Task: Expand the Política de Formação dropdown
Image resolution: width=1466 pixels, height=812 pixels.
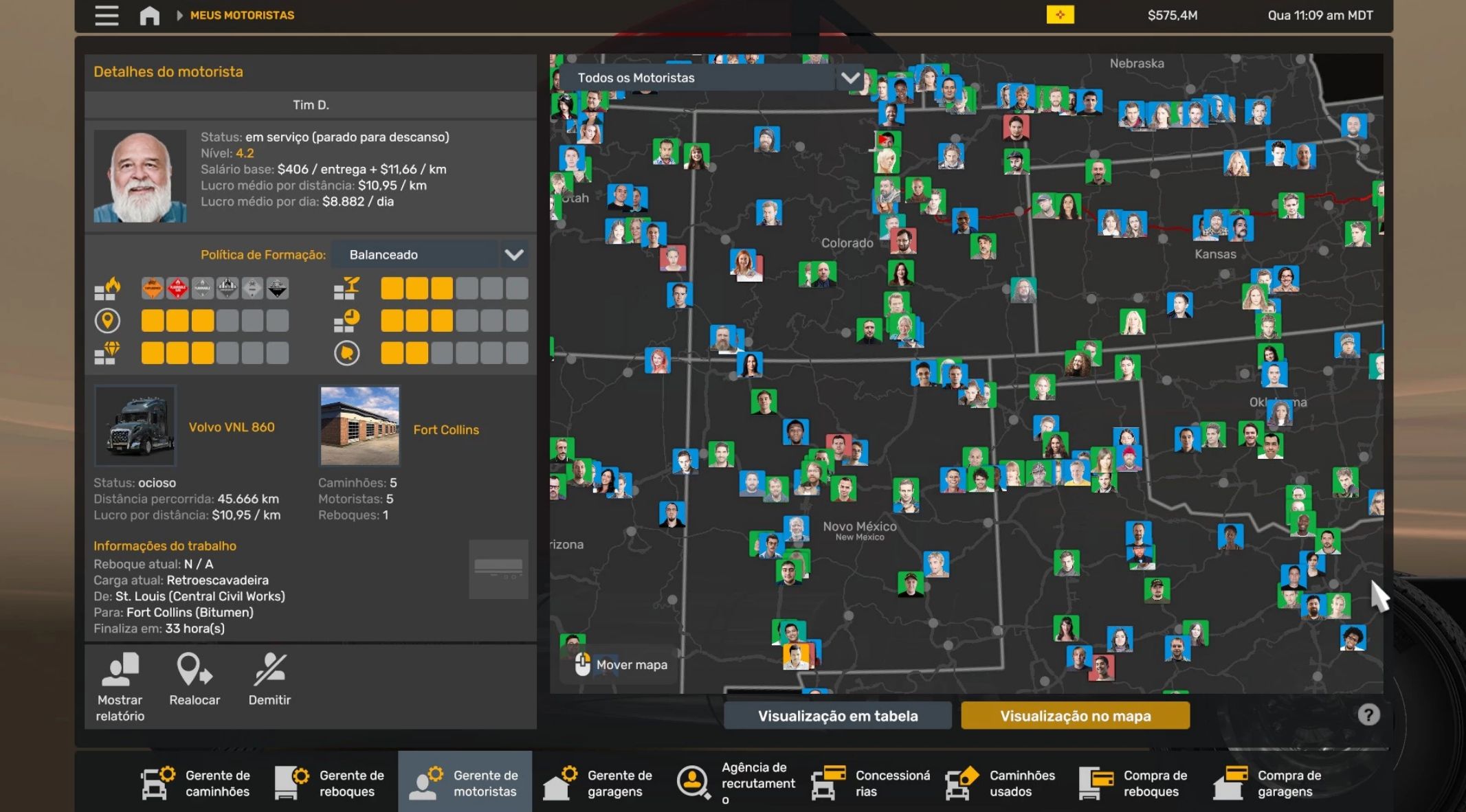Action: (x=513, y=255)
